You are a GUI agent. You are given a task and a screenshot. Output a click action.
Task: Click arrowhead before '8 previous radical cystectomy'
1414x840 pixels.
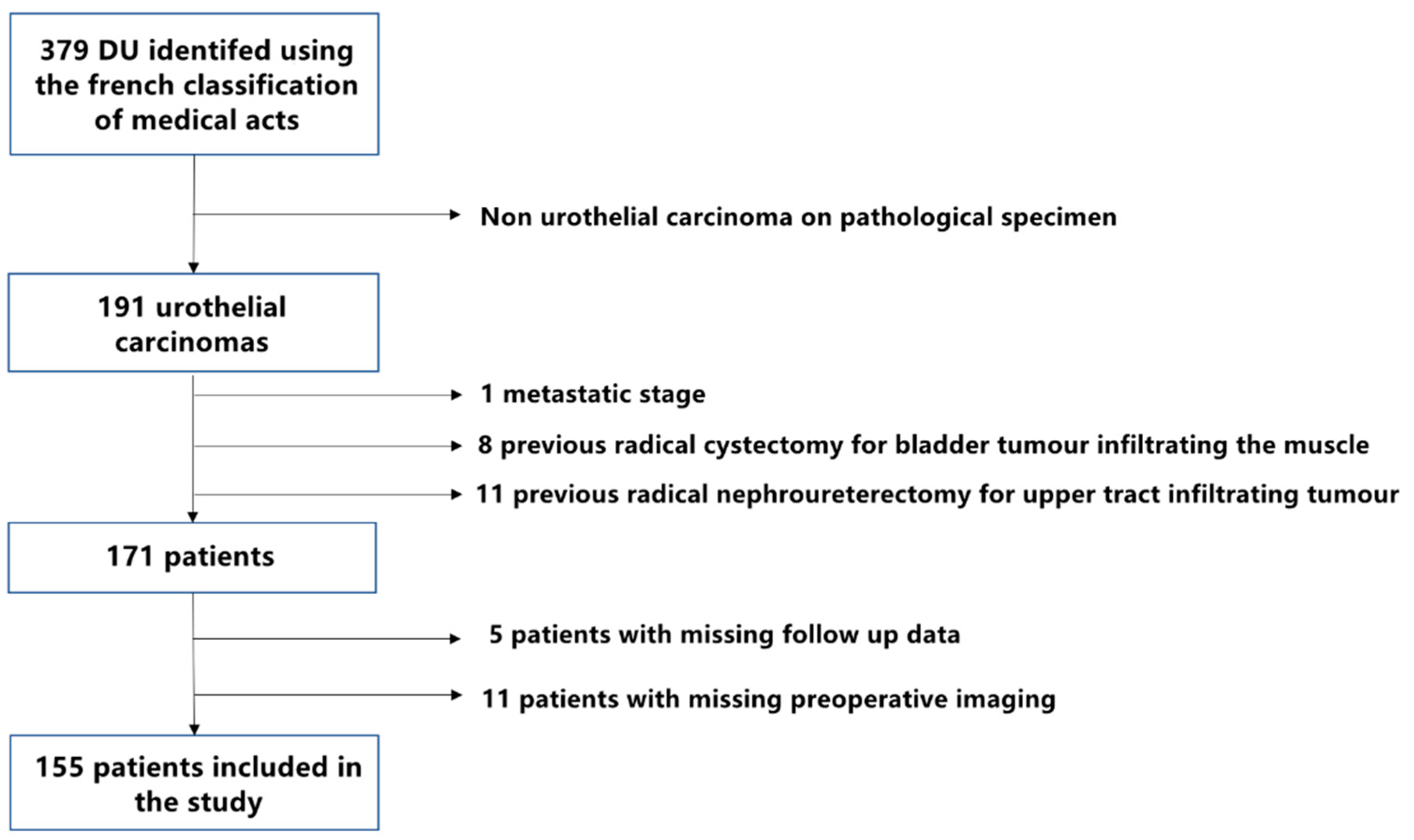pyautogui.click(x=456, y=446)
